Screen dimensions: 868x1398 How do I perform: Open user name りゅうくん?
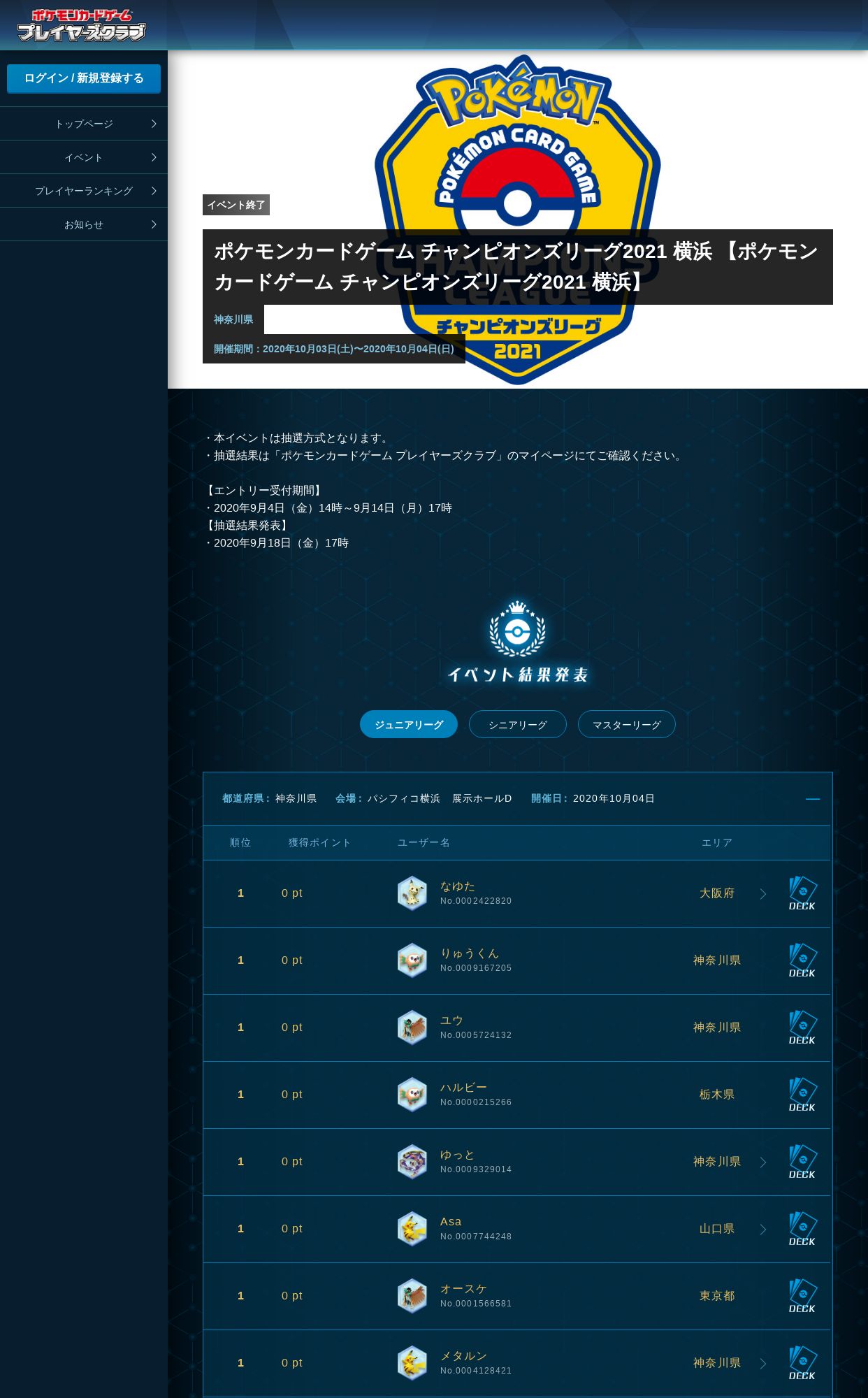(470, 953)
